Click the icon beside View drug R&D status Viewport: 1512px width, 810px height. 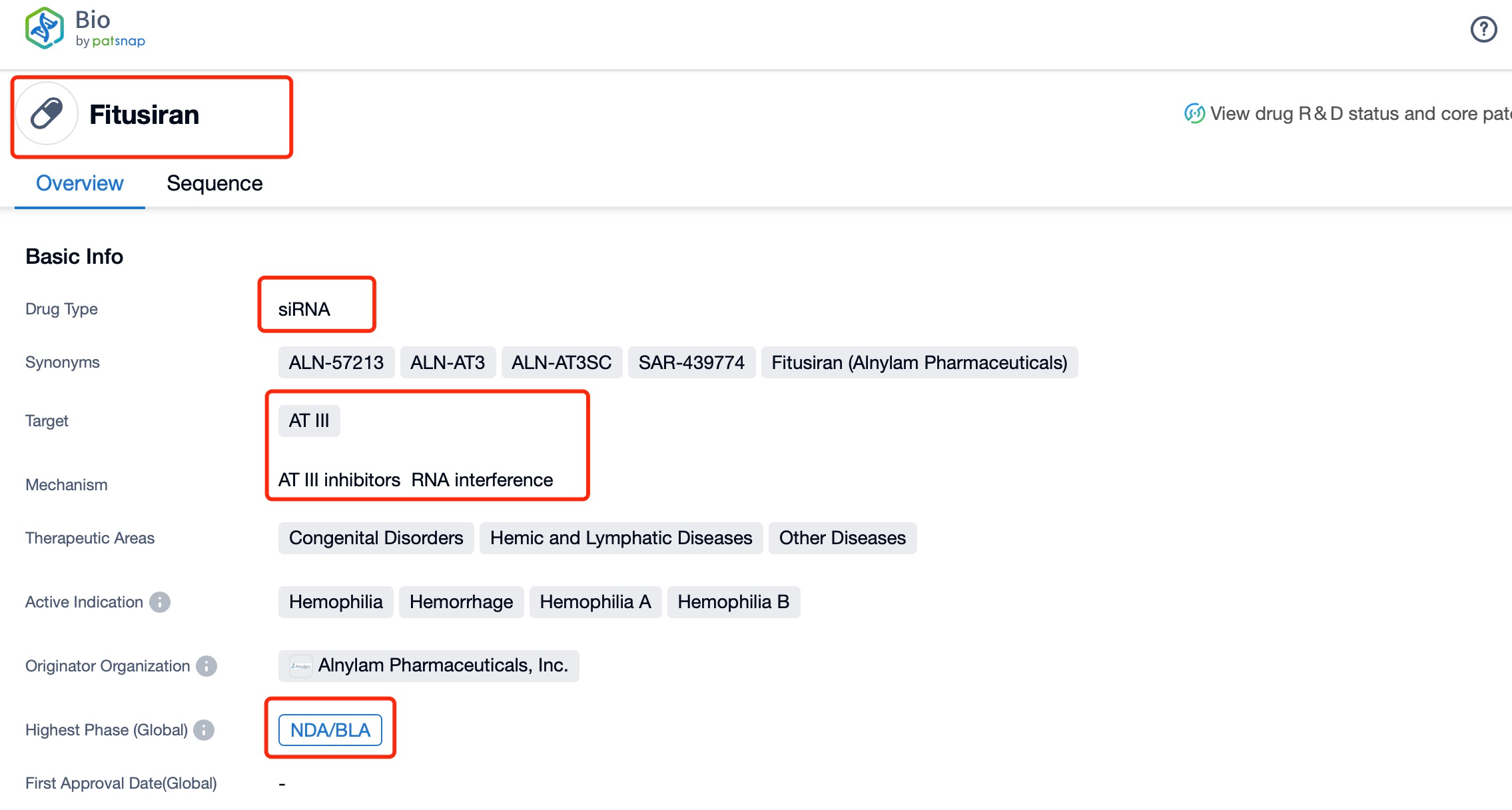pyautogui.click(x=1194, y=114)
